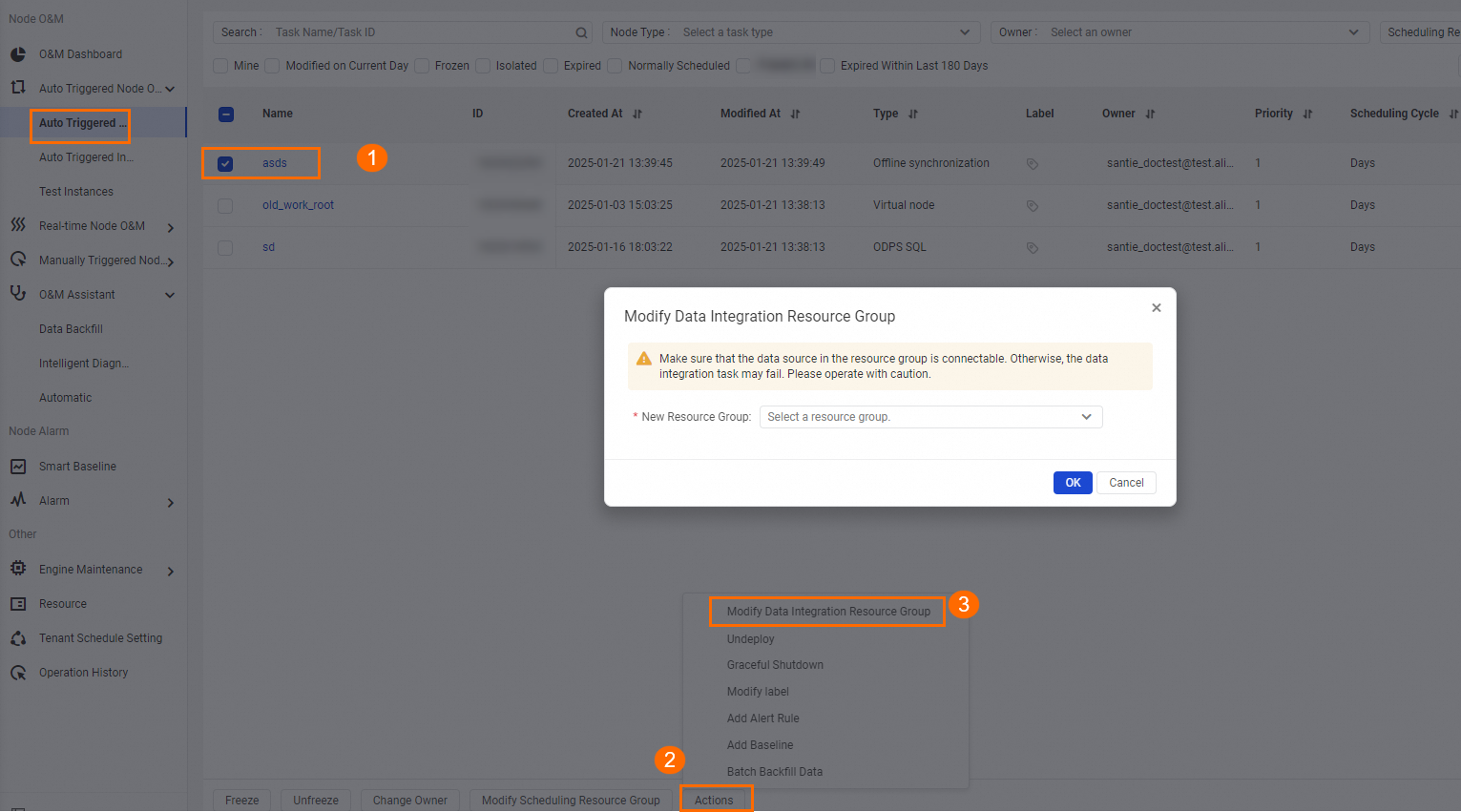Toggle the Mine filter checkbox
Viewport: 1461px width, 812px height.
220,66
